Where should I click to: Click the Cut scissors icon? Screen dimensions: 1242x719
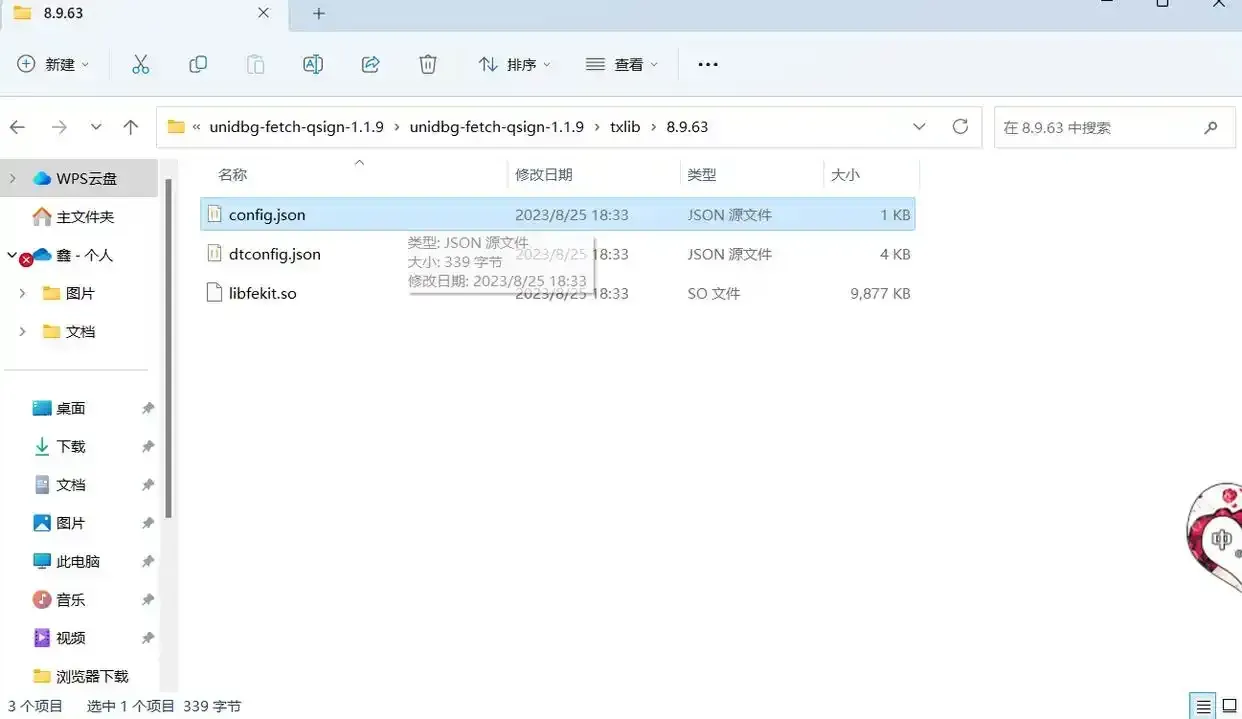coord(140,64)
